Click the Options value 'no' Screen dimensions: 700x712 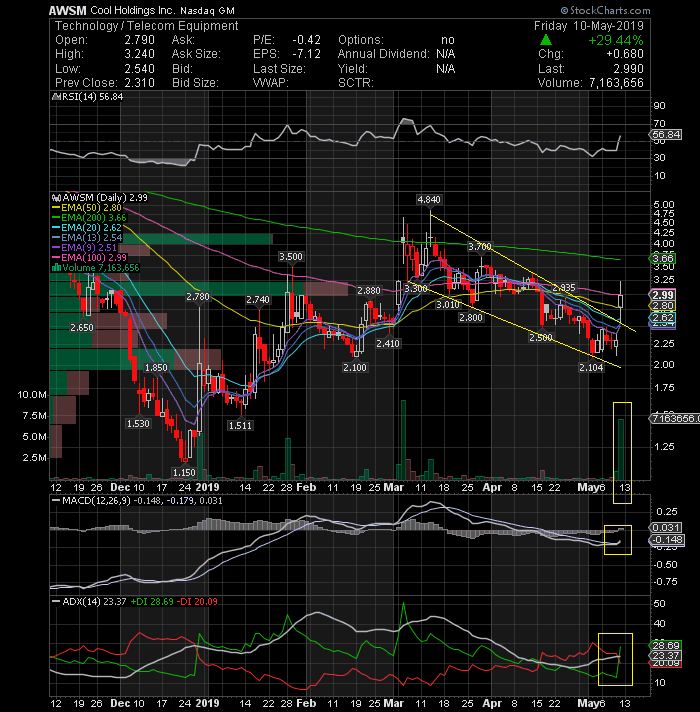pyautogui.click(x=448, y=40)
